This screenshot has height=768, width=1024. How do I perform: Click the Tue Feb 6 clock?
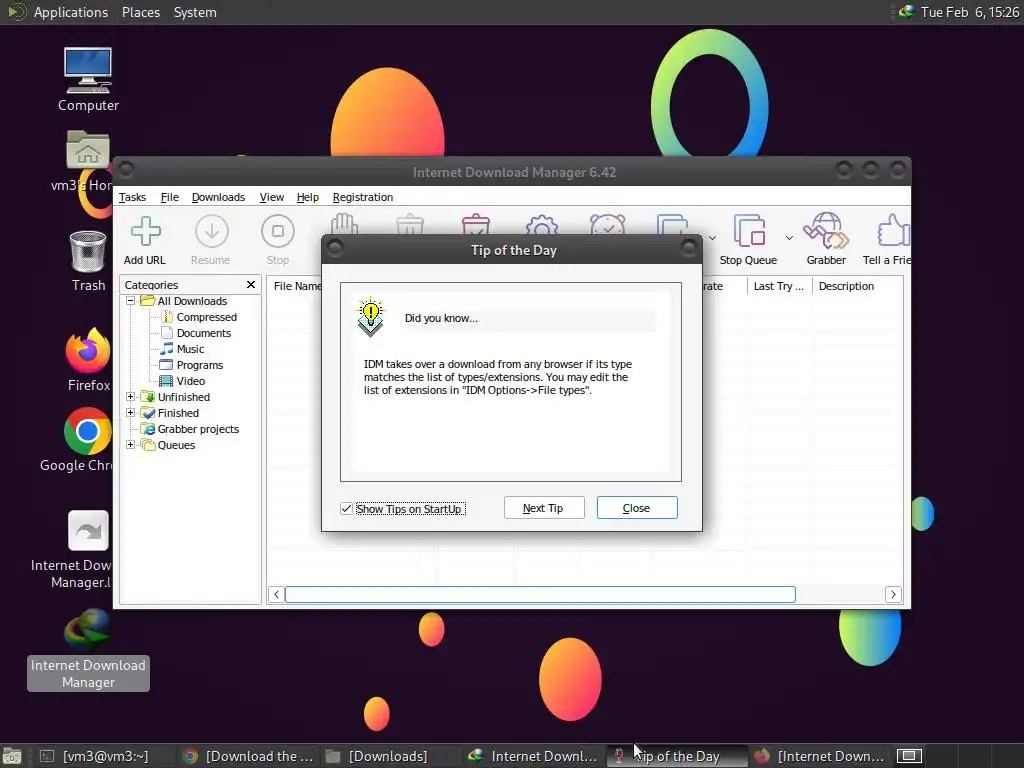click(x=970, y=12)
